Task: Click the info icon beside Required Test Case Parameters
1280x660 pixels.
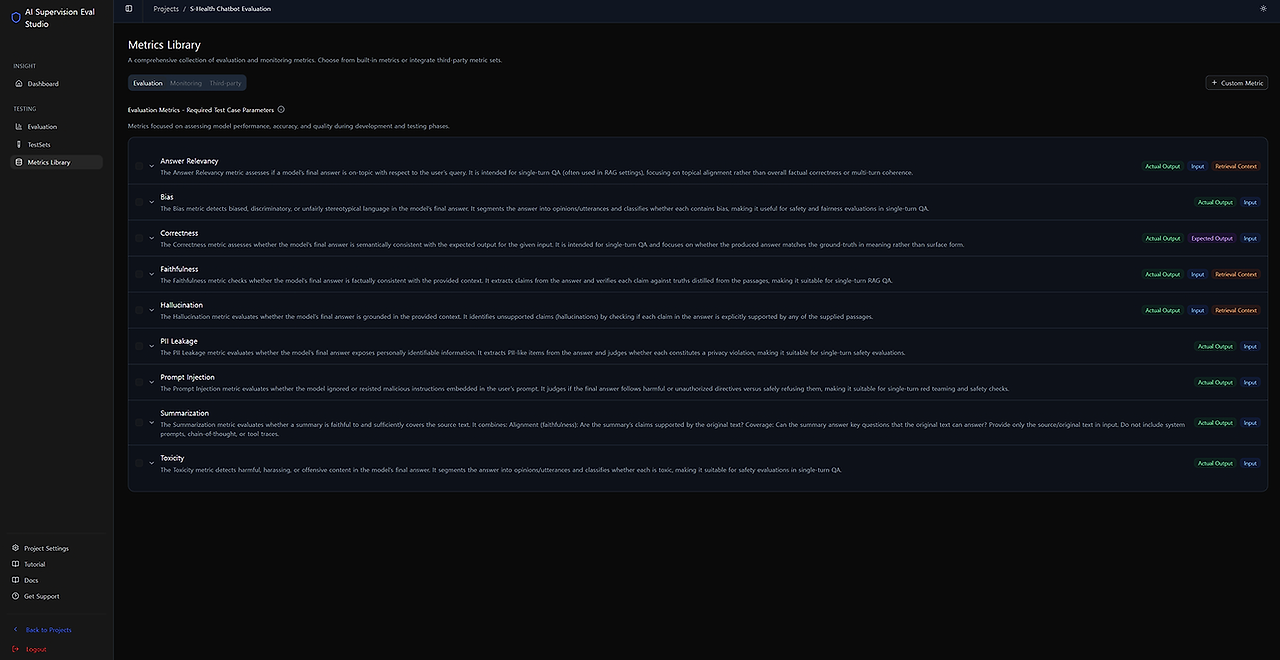Action: (x=279, y=108)
